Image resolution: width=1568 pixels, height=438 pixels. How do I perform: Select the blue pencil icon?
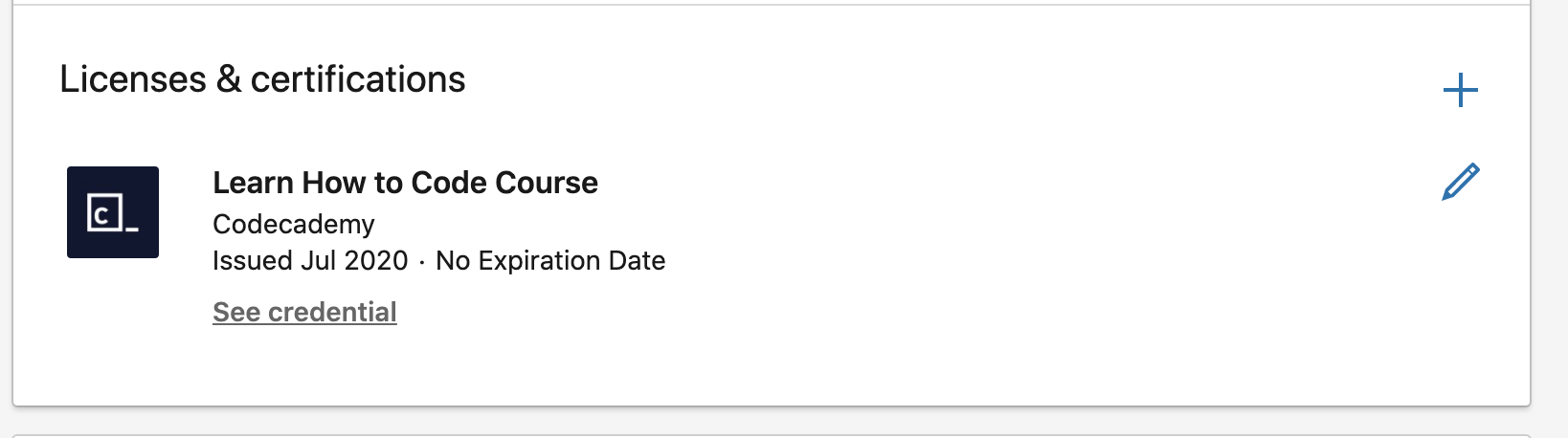(1460, 182)
